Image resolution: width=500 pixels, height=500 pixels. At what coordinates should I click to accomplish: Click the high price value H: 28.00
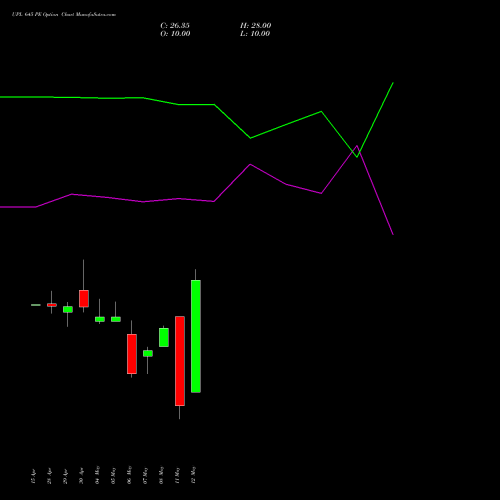(256, 26)
